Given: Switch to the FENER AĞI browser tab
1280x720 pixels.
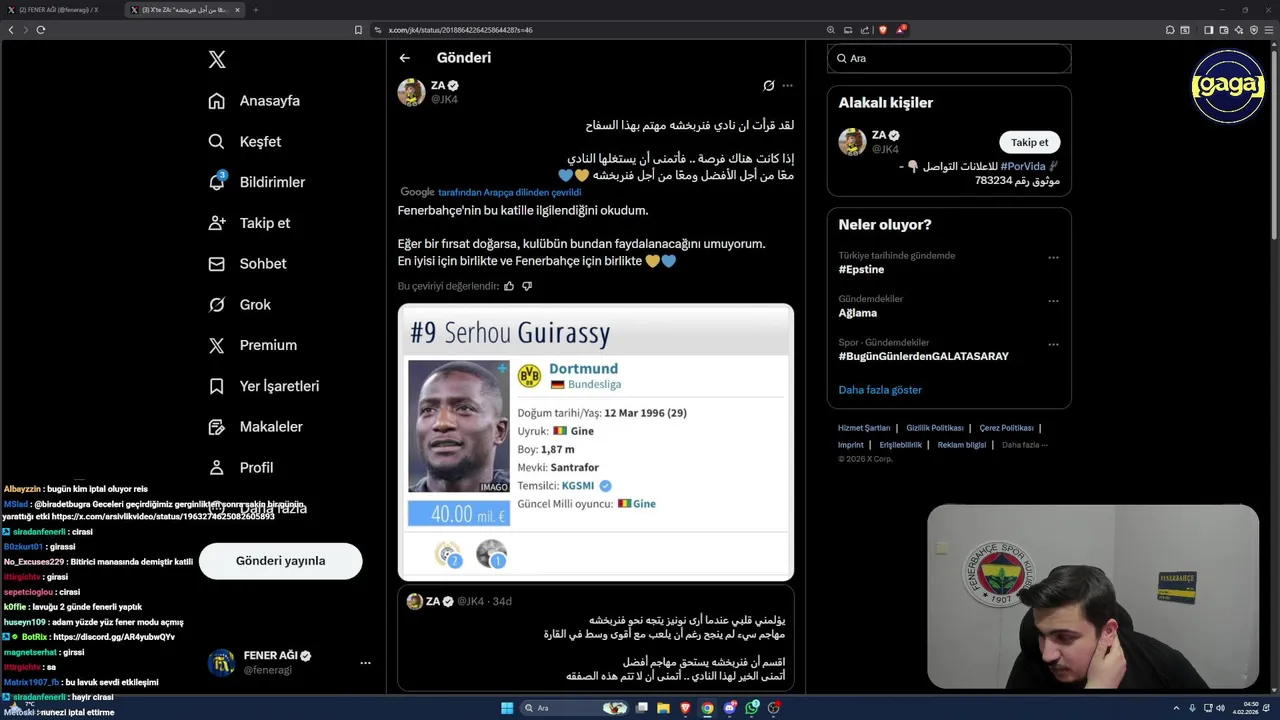Looking at the screenshot, I should (62, 10).
